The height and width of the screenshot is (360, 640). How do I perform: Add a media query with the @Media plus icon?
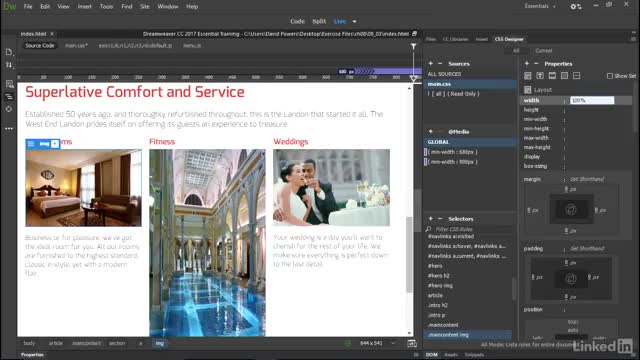tap(431, 131)
